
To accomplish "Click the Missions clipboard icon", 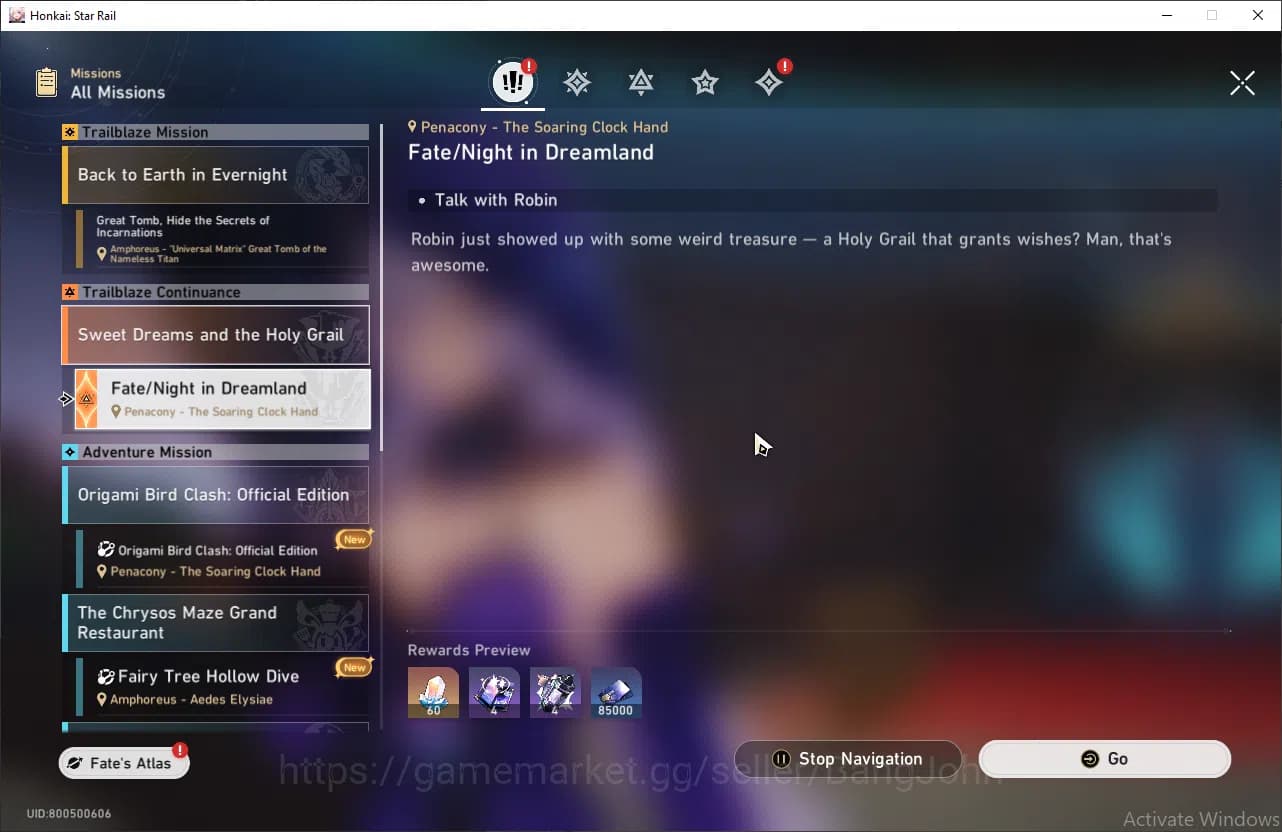I will 46,83.
